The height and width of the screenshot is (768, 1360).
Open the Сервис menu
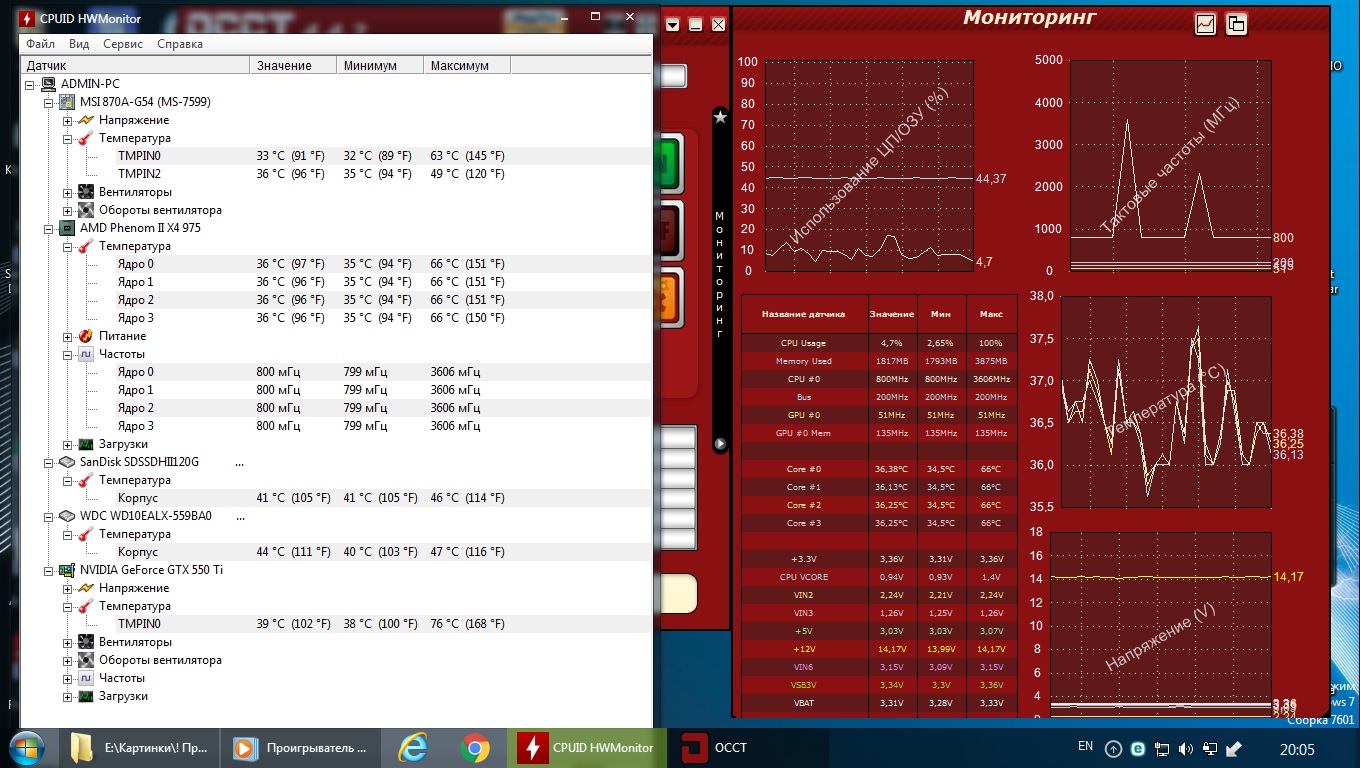pyautogui.click(x=123, y=44)
